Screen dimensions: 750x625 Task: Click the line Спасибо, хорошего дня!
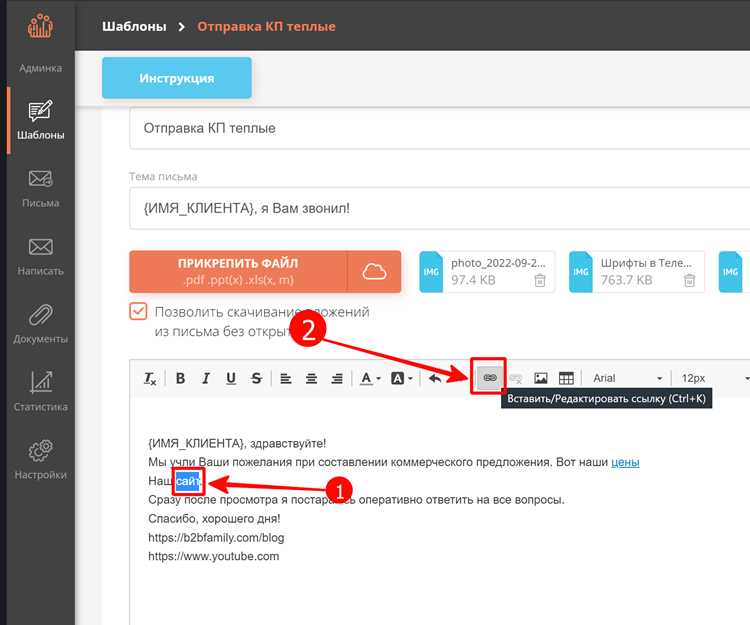coord(214,519)
